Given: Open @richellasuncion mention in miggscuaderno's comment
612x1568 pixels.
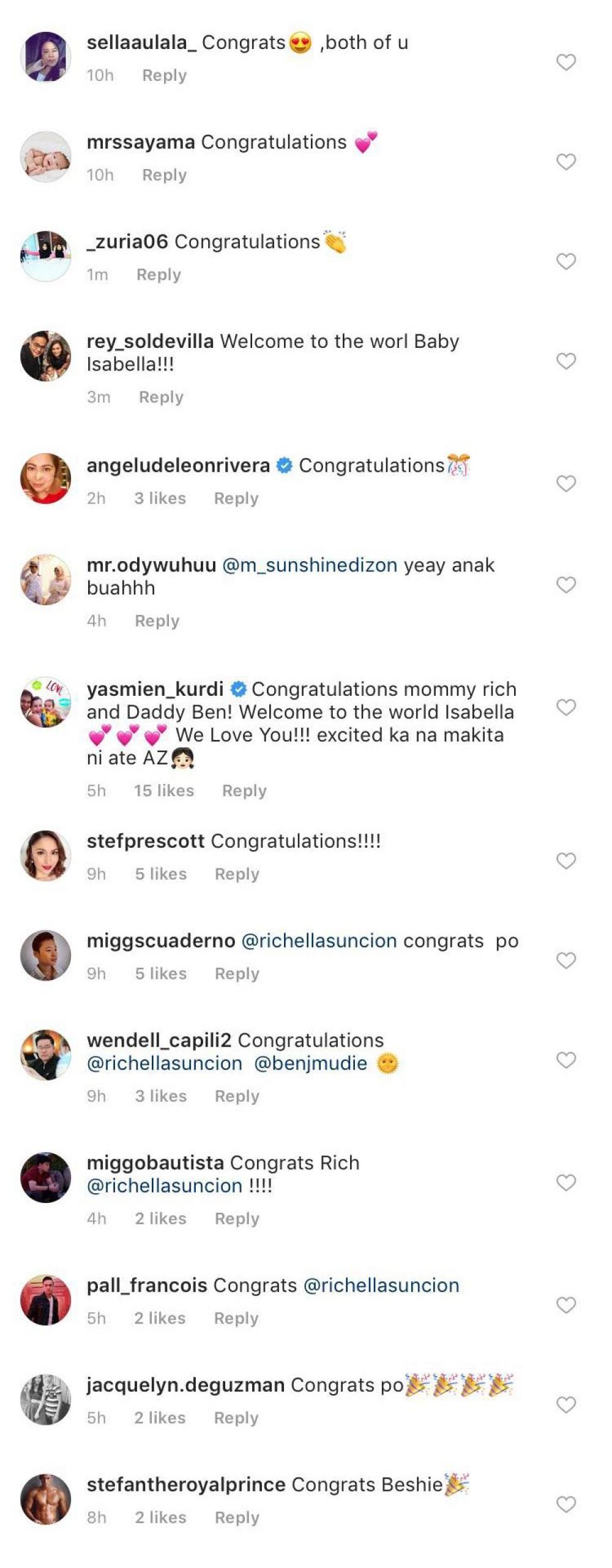Looking at the screenshot, I should [x=319, y=941].
